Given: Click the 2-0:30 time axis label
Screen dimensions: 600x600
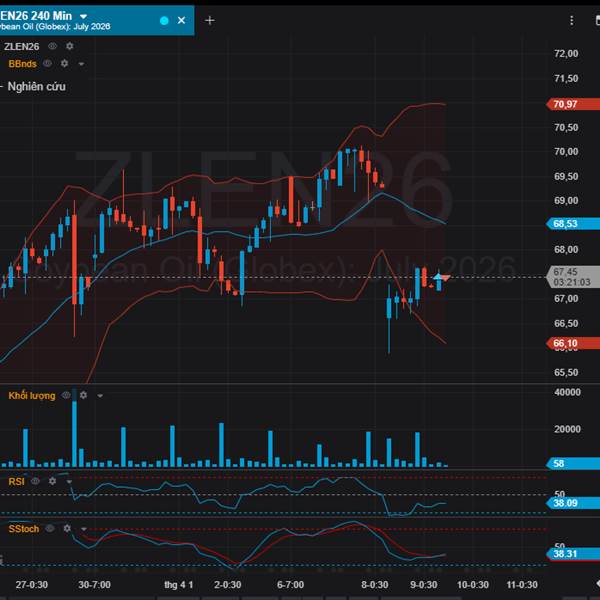Looking at the screenshot, I should click(228, 585).
